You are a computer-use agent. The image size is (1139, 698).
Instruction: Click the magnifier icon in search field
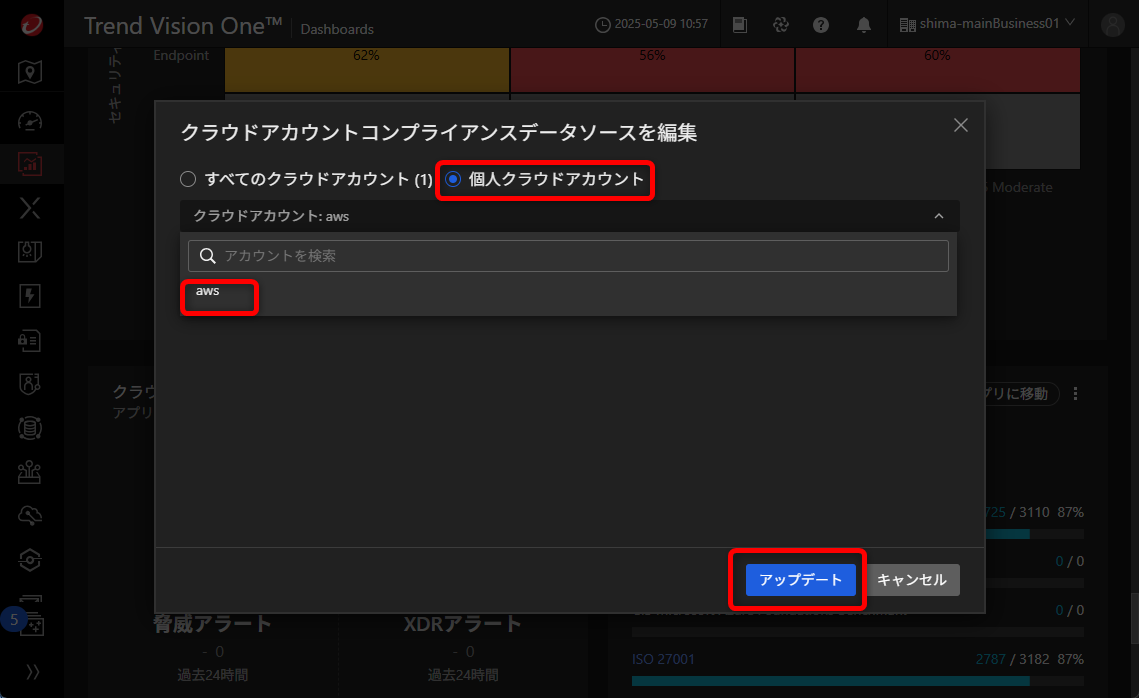pyautogui.click(x=207, y=256)
